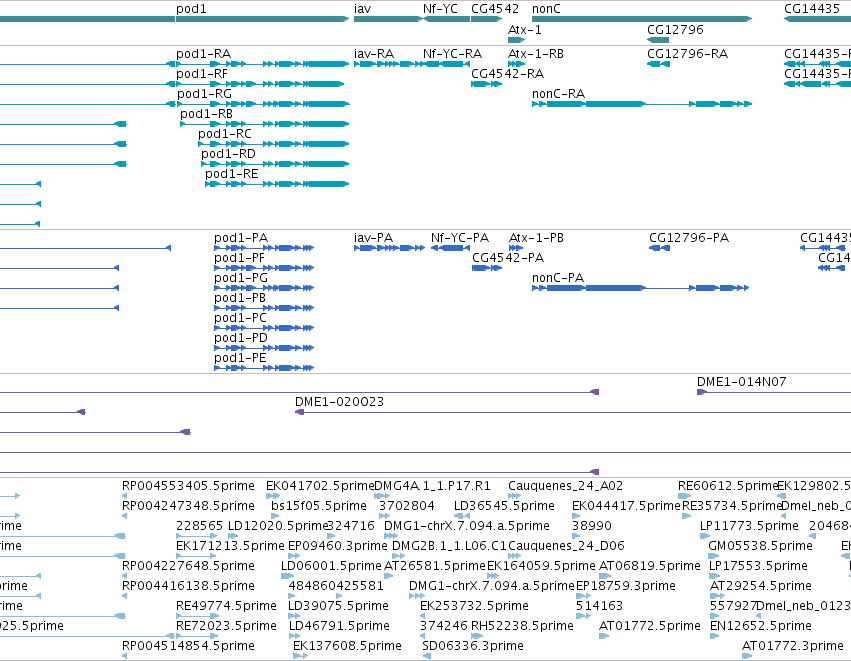851x661 pixels.
Task: Select the pod1-PE protein label
Action: (x=240, y=358)
